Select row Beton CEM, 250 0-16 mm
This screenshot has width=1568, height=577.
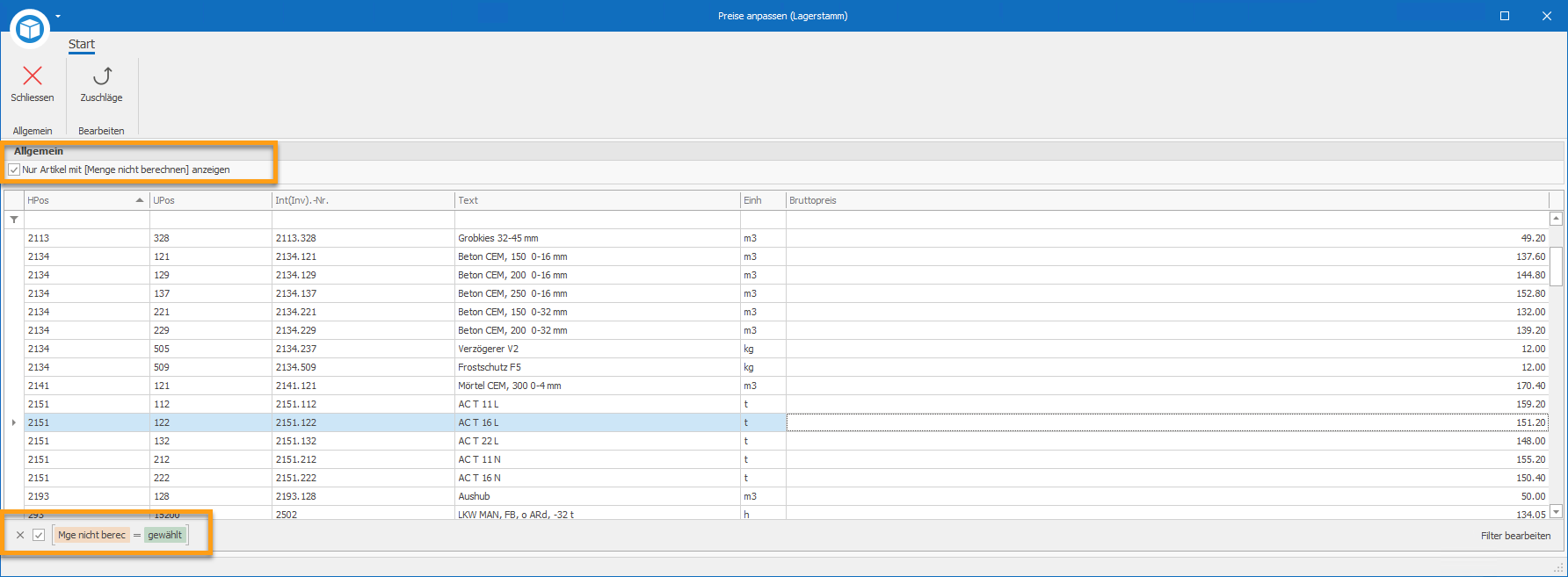(x=786, y=293)
